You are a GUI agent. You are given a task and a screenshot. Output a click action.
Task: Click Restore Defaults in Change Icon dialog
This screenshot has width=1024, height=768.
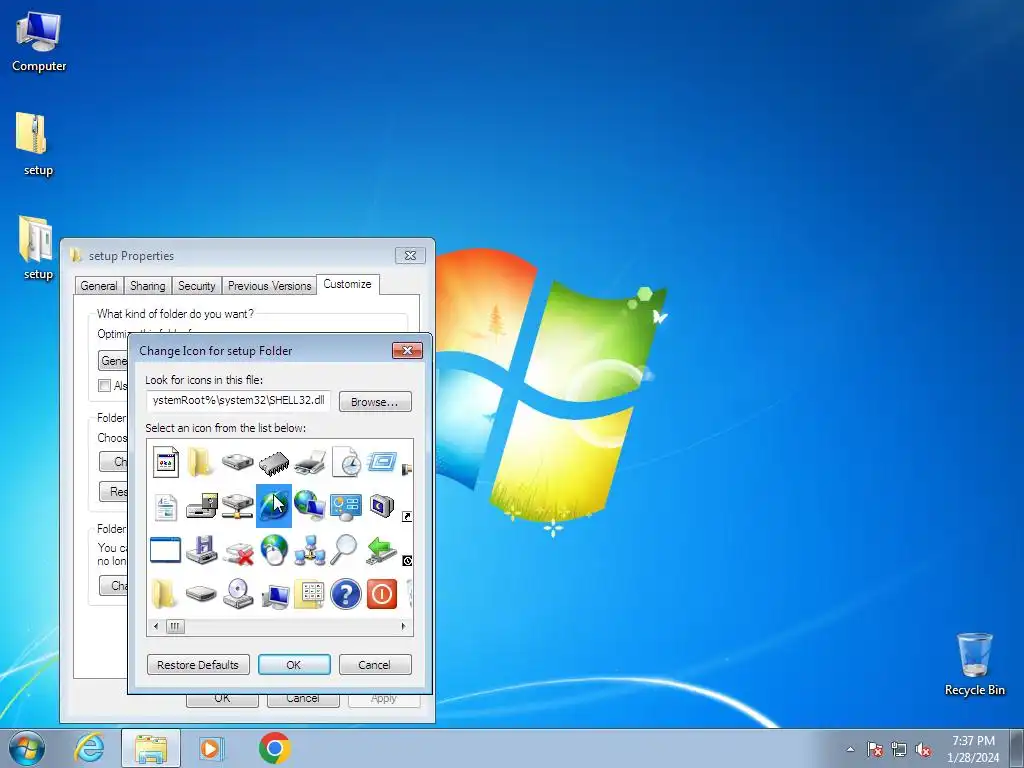click(x=199, y=665)
